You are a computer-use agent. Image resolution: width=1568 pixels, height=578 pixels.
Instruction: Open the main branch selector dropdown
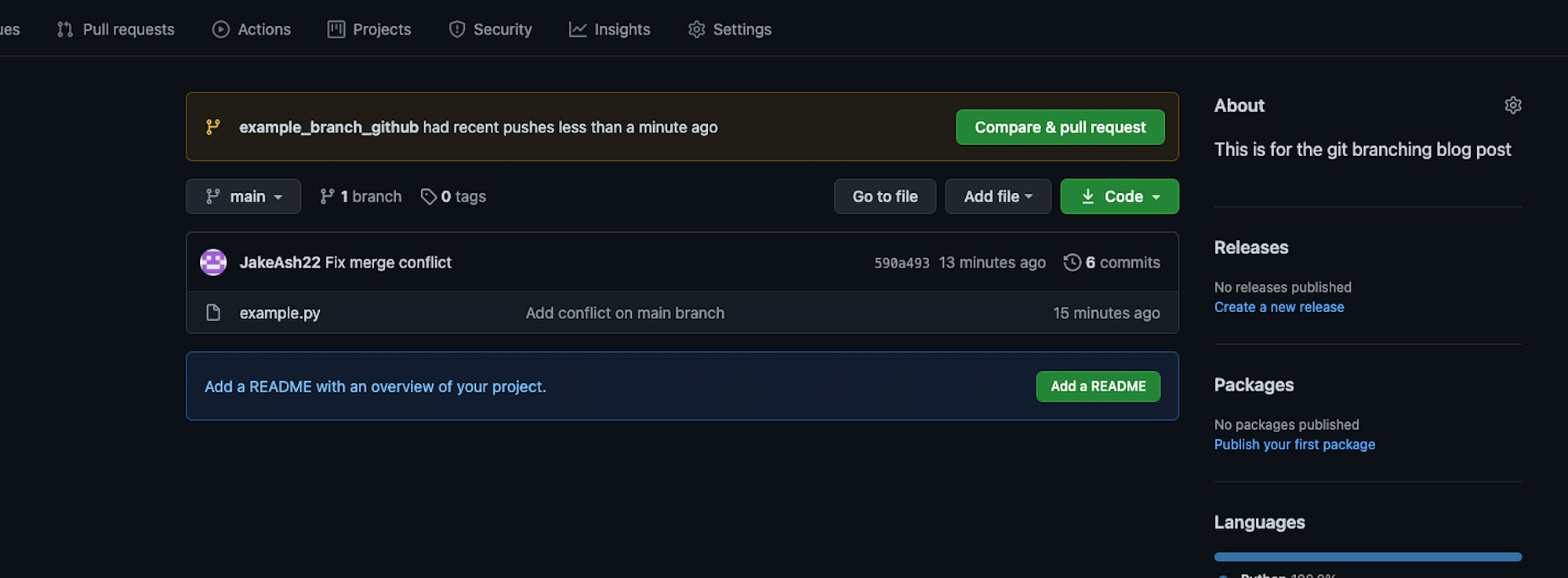click(x=243, y=196)
